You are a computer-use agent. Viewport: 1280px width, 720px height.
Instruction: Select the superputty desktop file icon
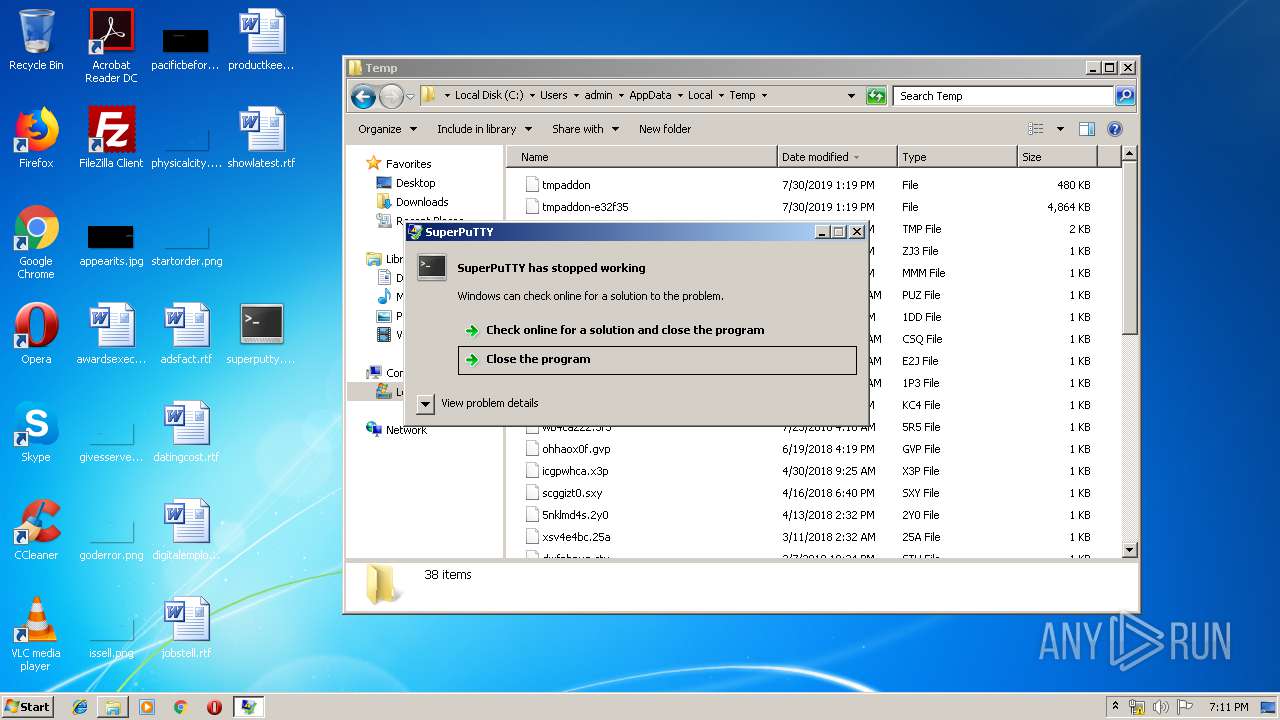[261, 333]
